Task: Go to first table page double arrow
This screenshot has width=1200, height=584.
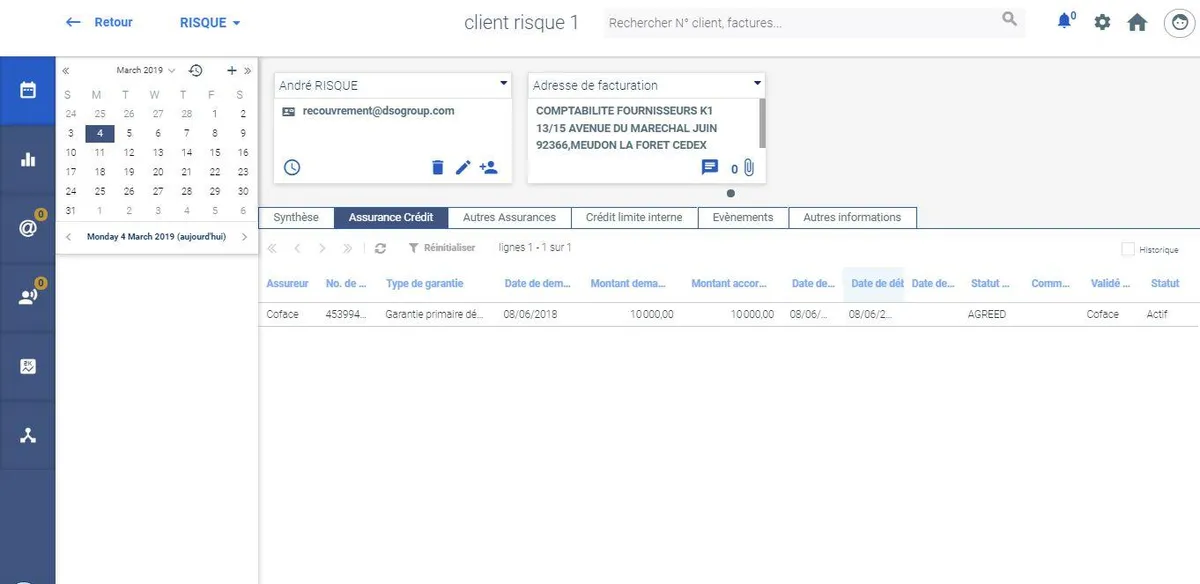Action: 271,248
